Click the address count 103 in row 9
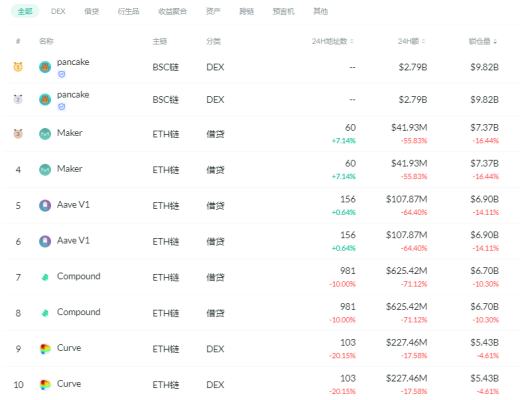This screenshot has width=520, height=400. click(x=348, y=343)
